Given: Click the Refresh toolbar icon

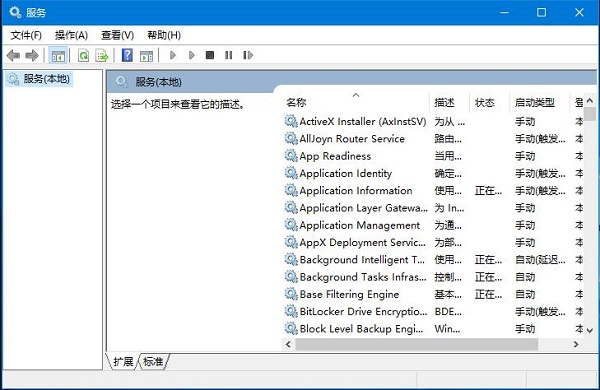Looking at the screenshot, I should tap(83, 55).
